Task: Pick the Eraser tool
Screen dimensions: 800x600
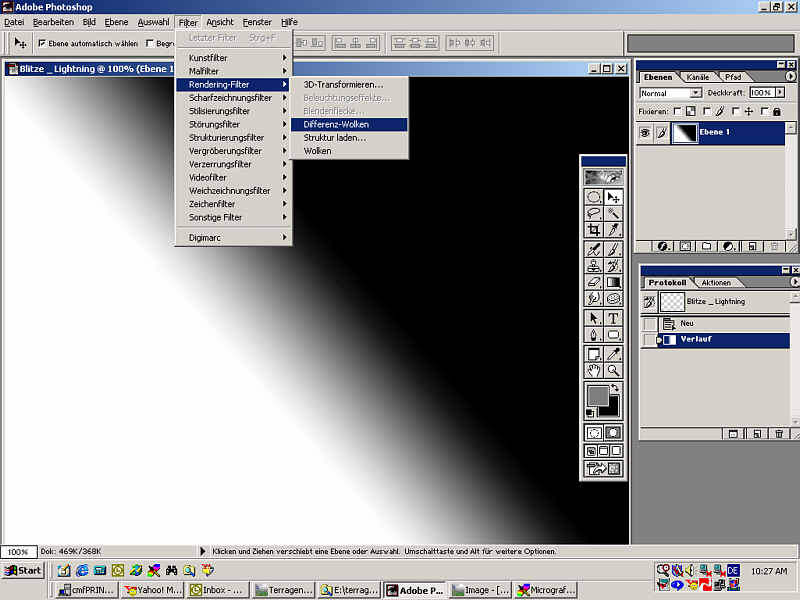Action: tap(593, 282)
